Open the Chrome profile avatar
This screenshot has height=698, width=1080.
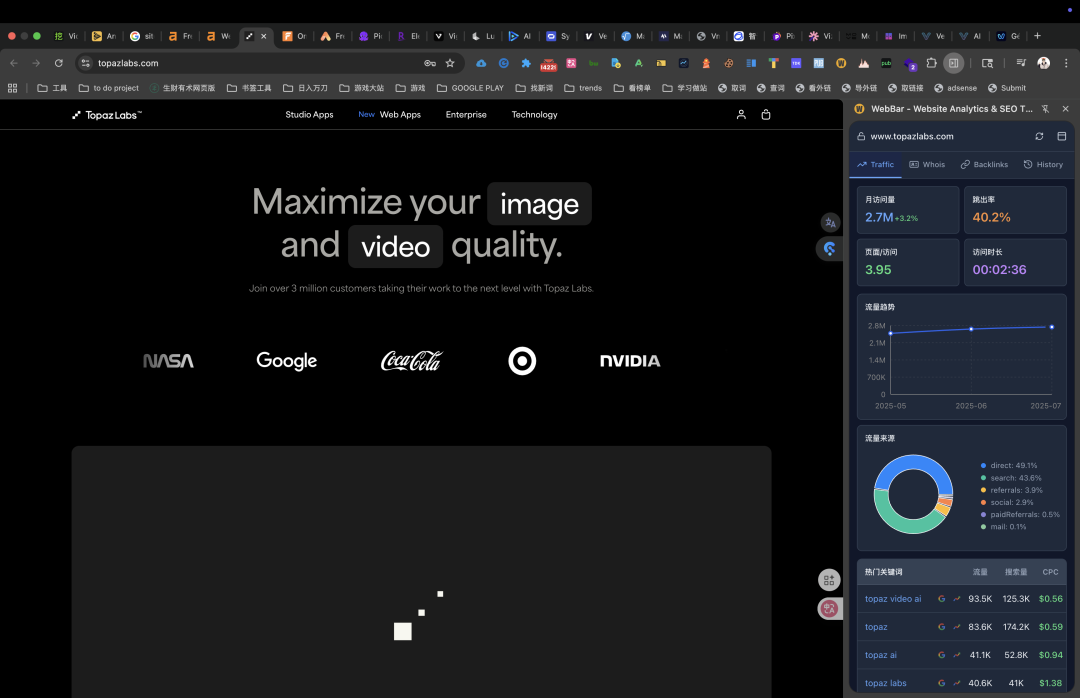1043,63
